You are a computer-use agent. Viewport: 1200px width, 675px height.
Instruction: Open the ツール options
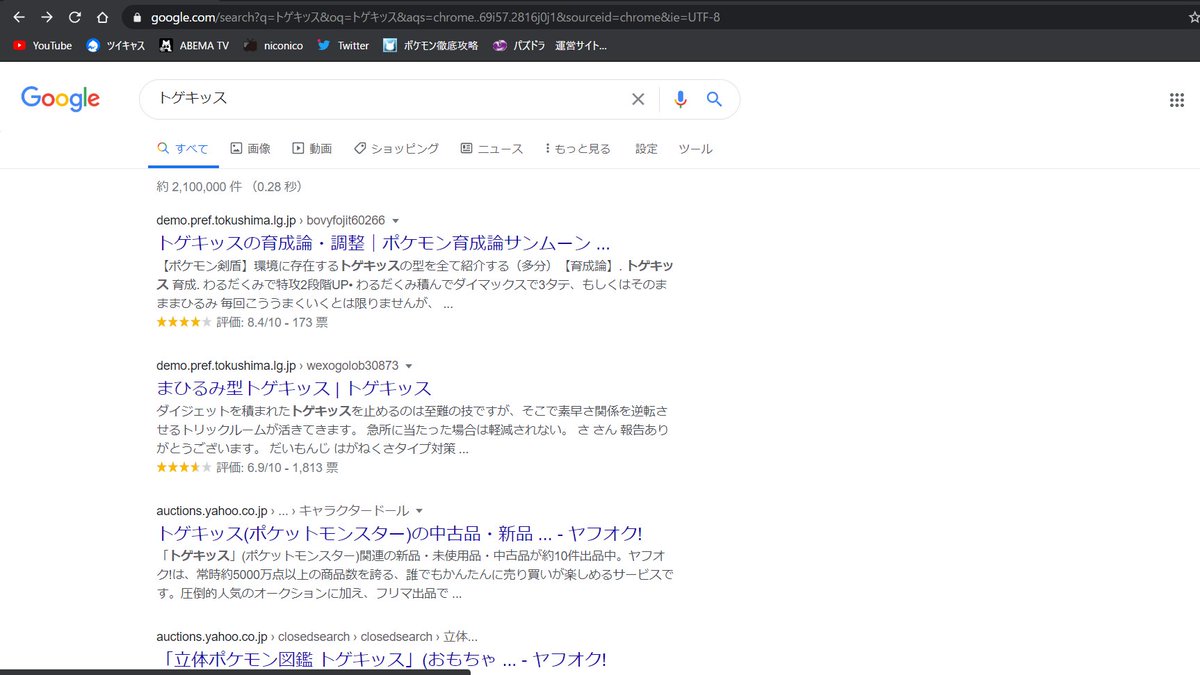tap(695, 149)
